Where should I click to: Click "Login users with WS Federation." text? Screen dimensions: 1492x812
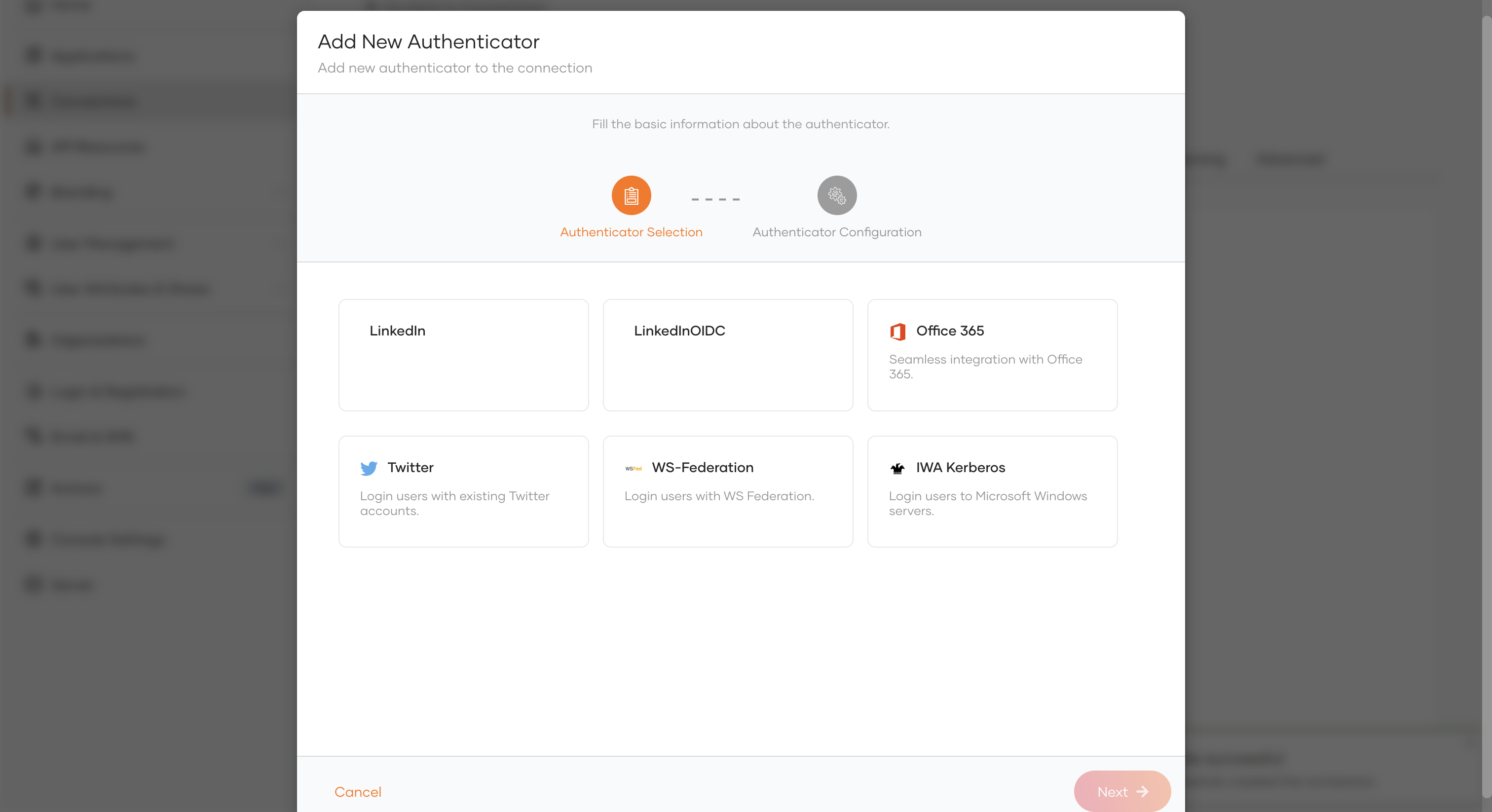tap(719, 496)
